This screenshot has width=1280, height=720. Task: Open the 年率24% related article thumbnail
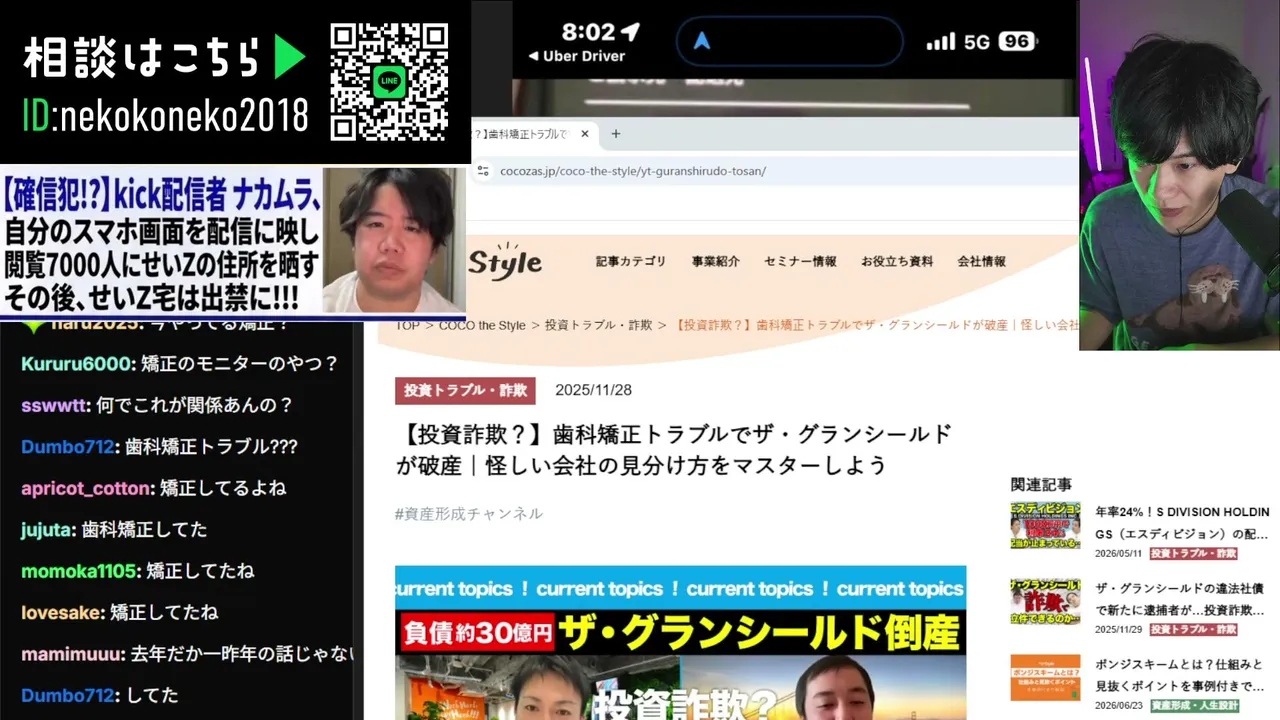coord(1045,526)
